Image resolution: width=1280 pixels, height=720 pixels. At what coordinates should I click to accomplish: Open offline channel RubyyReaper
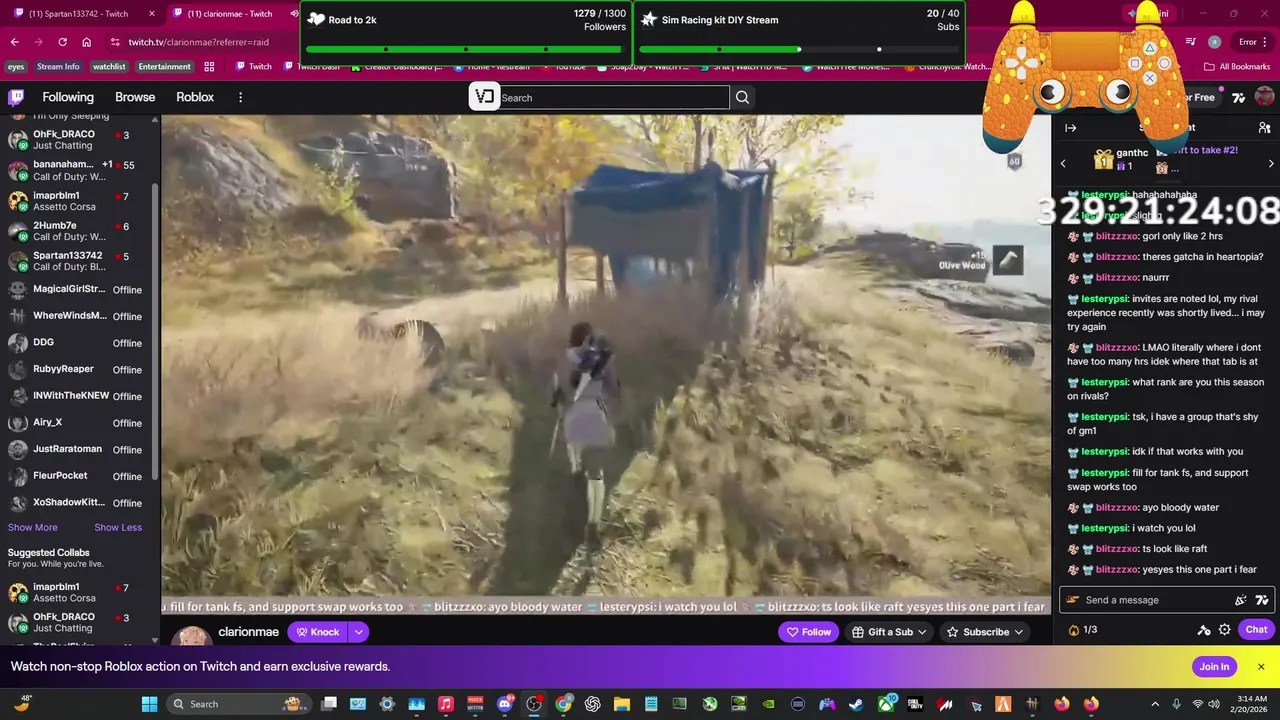pos(80,369)
